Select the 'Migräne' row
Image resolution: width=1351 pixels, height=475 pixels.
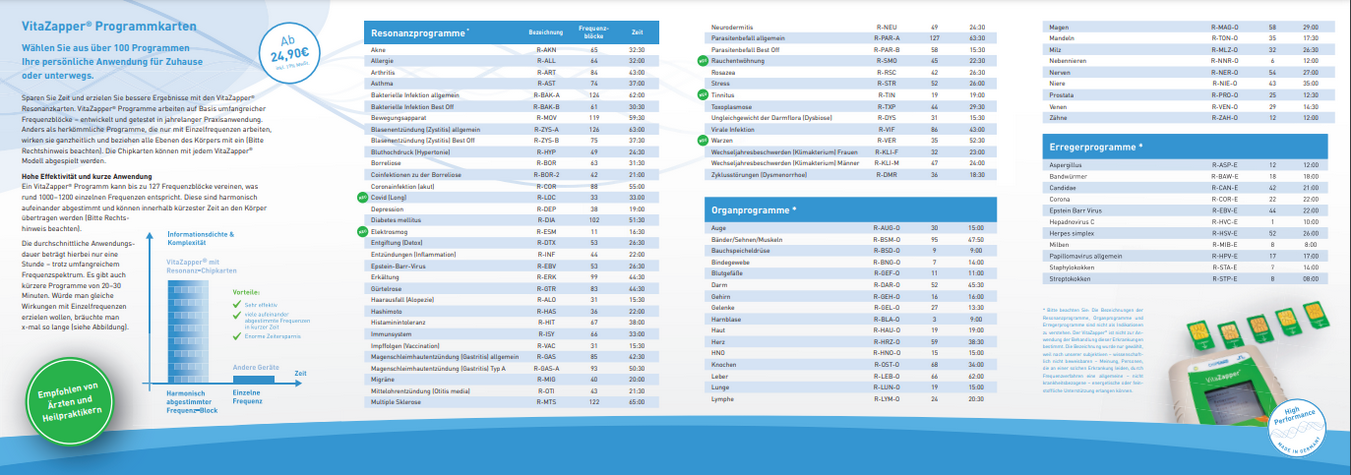510,379
